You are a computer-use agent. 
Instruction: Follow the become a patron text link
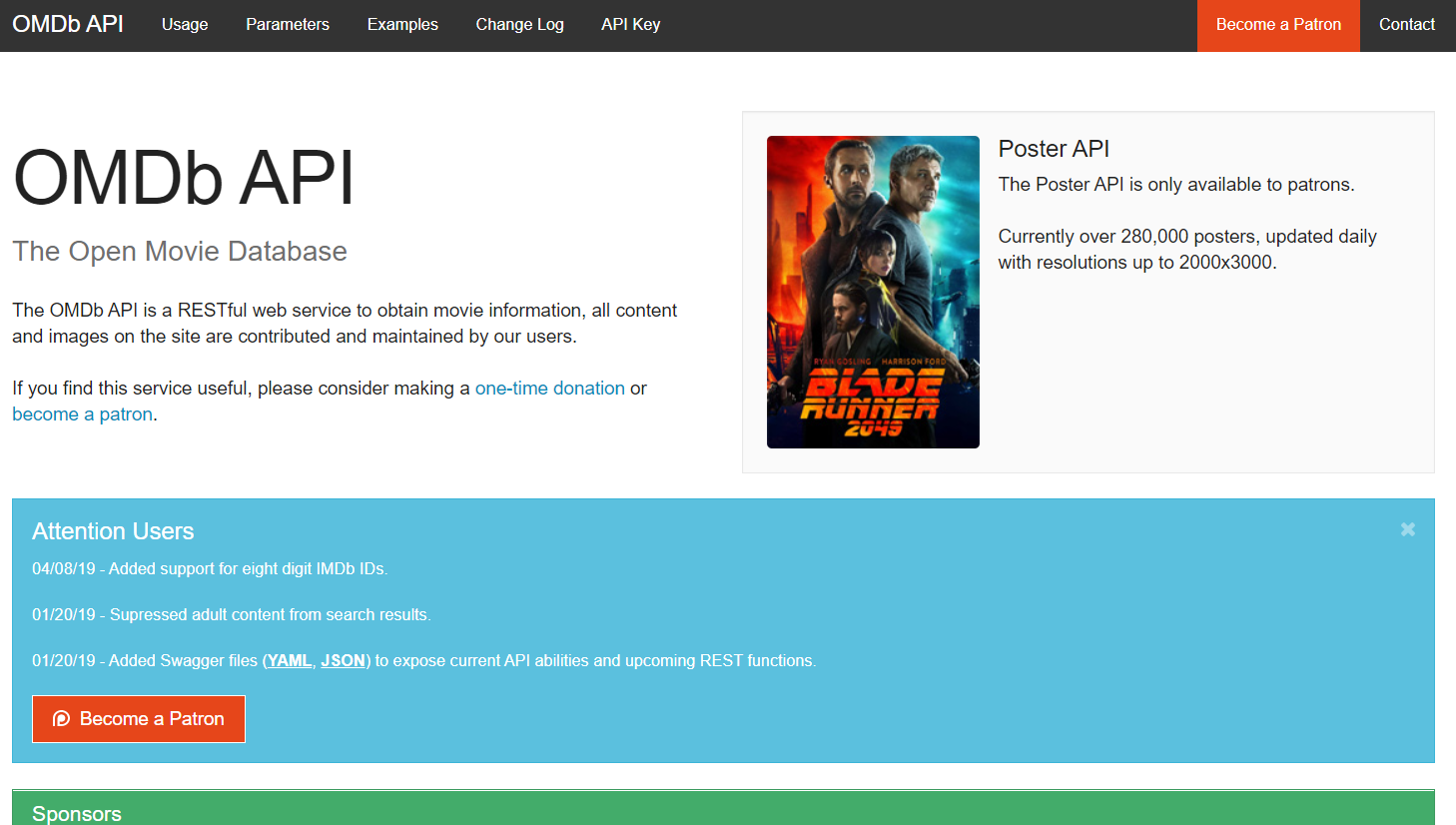82,414
